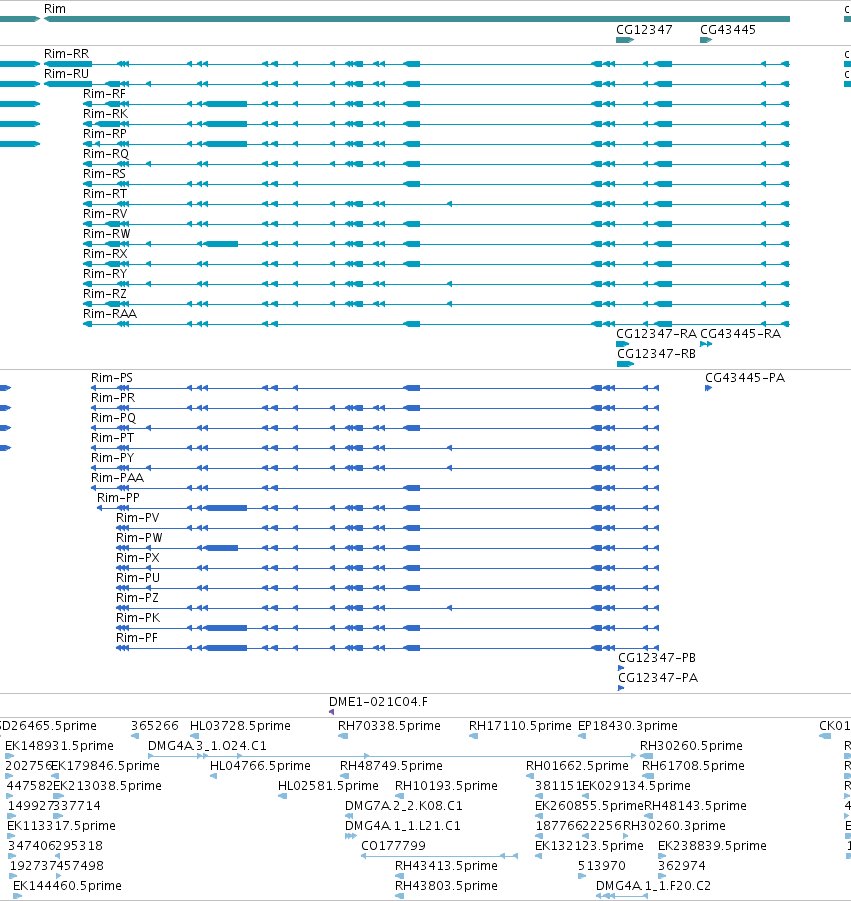Select the Rim-PS protein label
Image resolution: width=851 pixels, height=901 pixels.
pos(111,378)
